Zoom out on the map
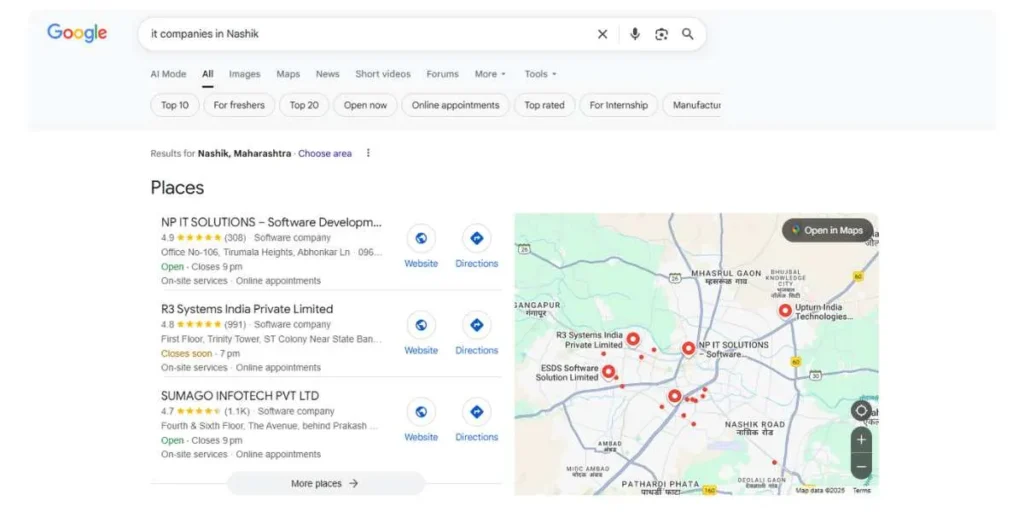This screenshot has width=1024, height=512. pyautogui.click(x=861, y=466)
